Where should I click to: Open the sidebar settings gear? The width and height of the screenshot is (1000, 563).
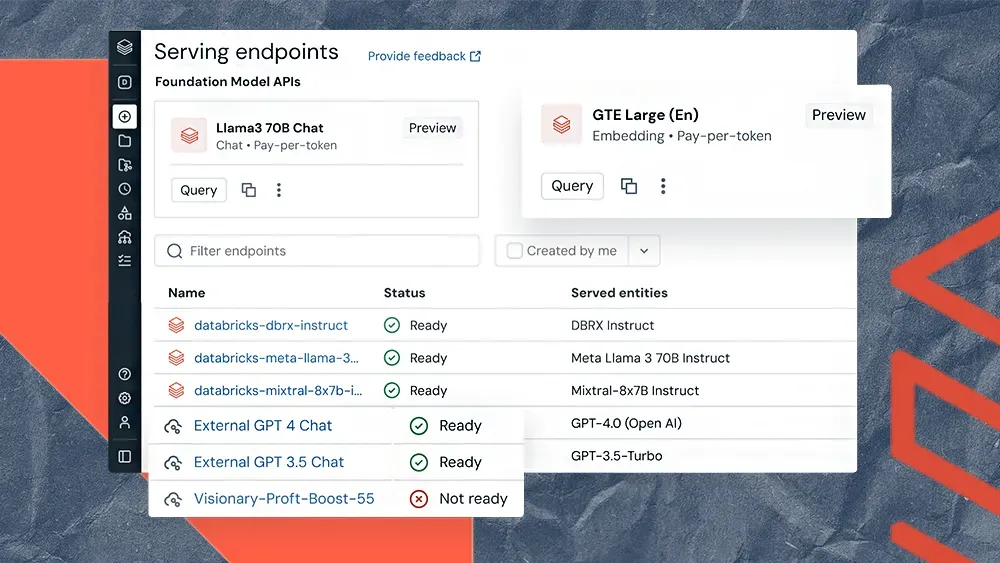tap(124, 398)
